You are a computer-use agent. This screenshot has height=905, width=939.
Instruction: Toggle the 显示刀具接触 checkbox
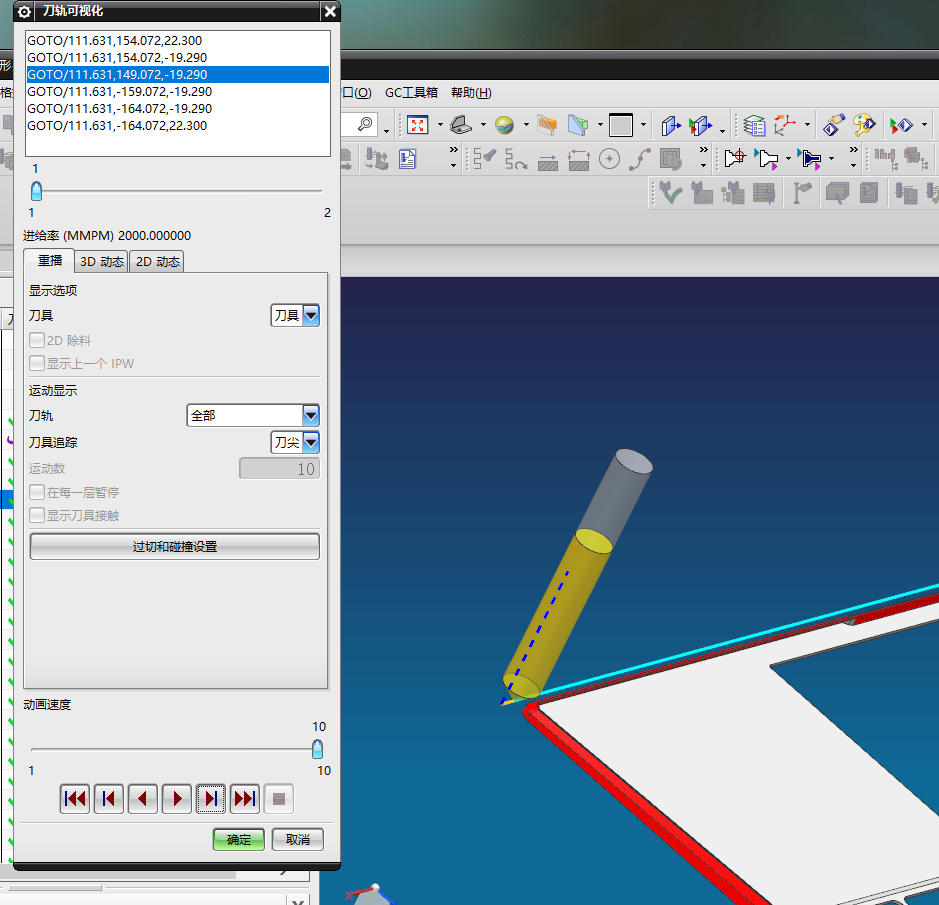pyautogui.click(x=37, y=515)
